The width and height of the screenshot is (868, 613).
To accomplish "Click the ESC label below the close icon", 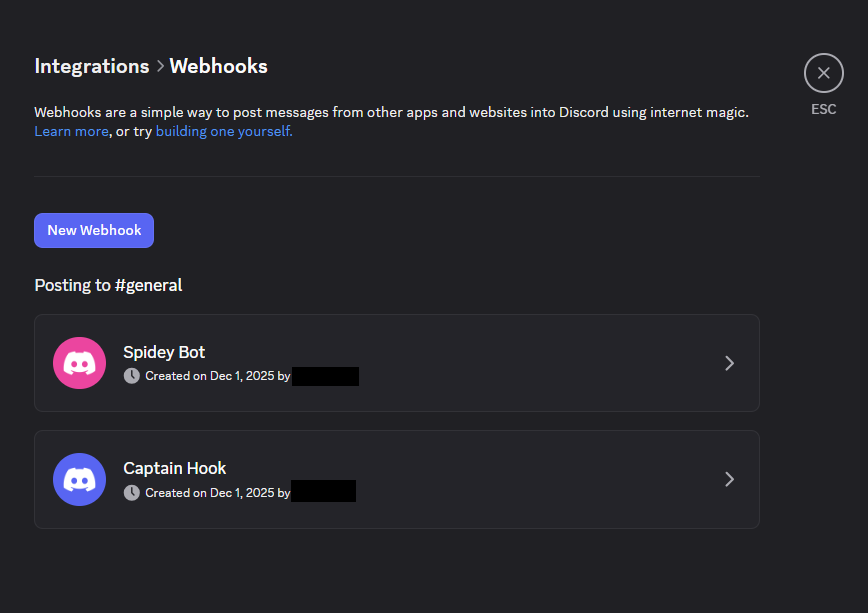I will [823, 109].
